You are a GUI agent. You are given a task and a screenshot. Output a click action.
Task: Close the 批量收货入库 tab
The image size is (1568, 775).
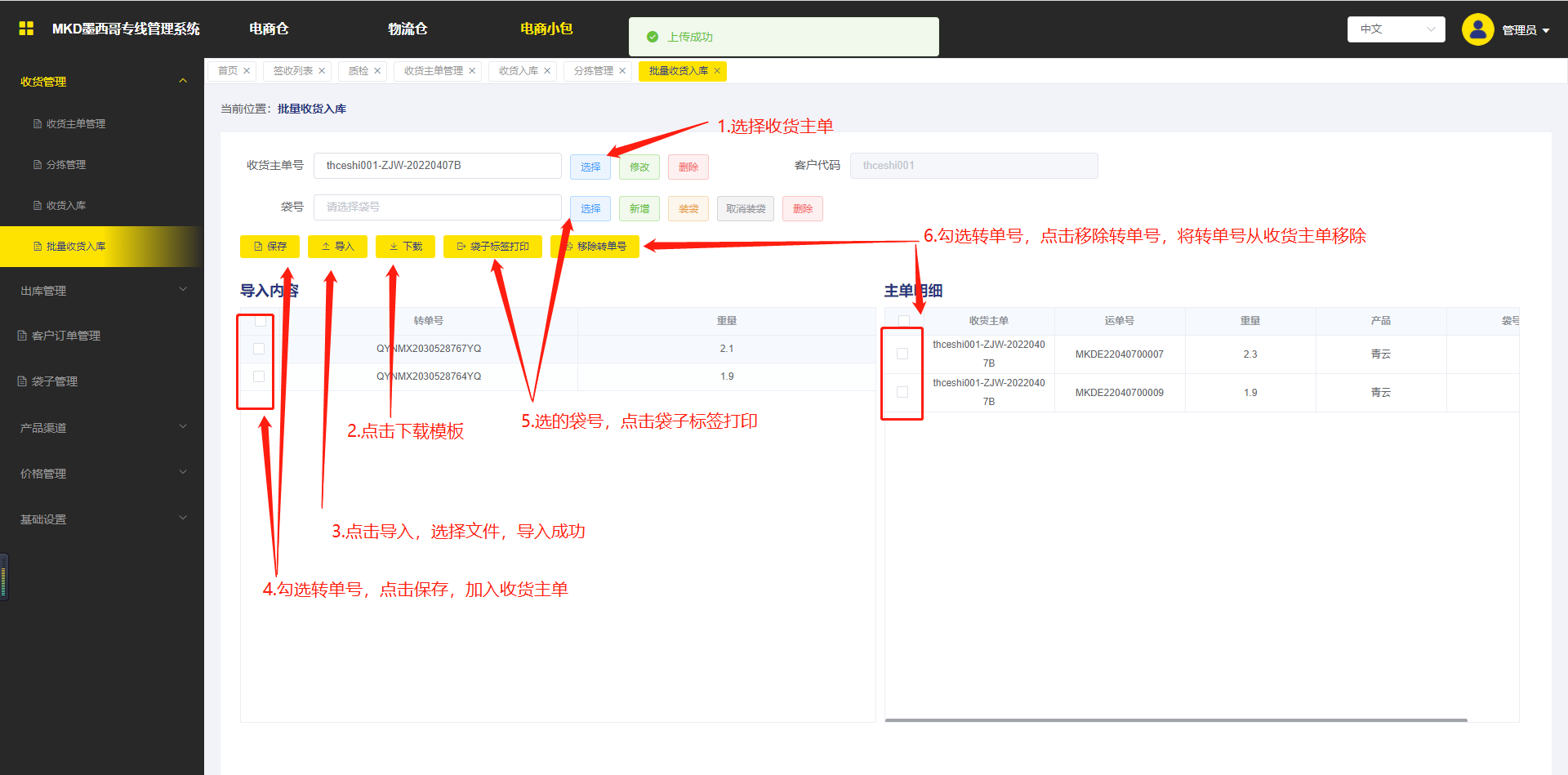(x=717, y=71)
